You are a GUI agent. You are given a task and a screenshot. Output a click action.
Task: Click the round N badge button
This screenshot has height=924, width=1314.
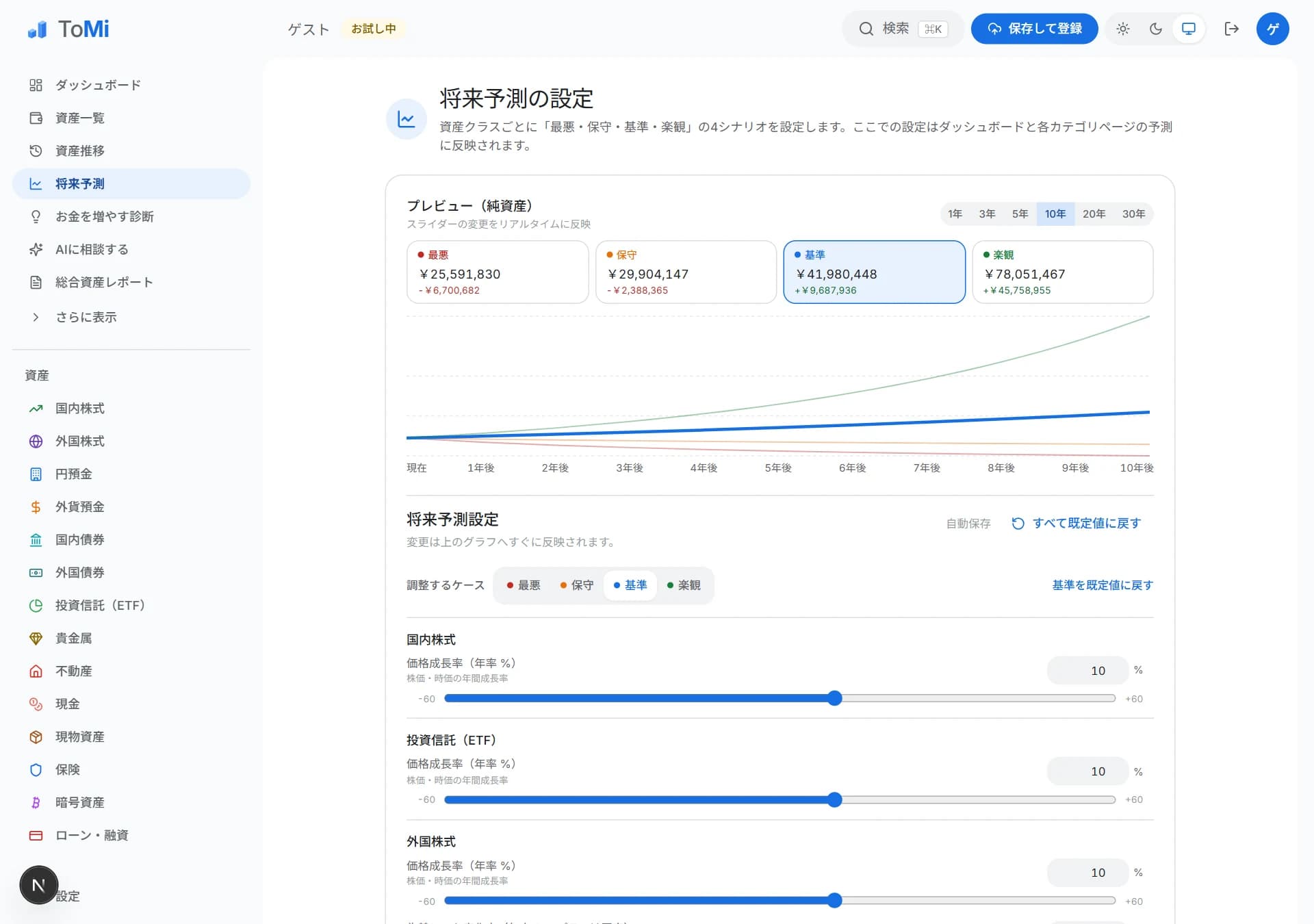(x=39, y=885)
